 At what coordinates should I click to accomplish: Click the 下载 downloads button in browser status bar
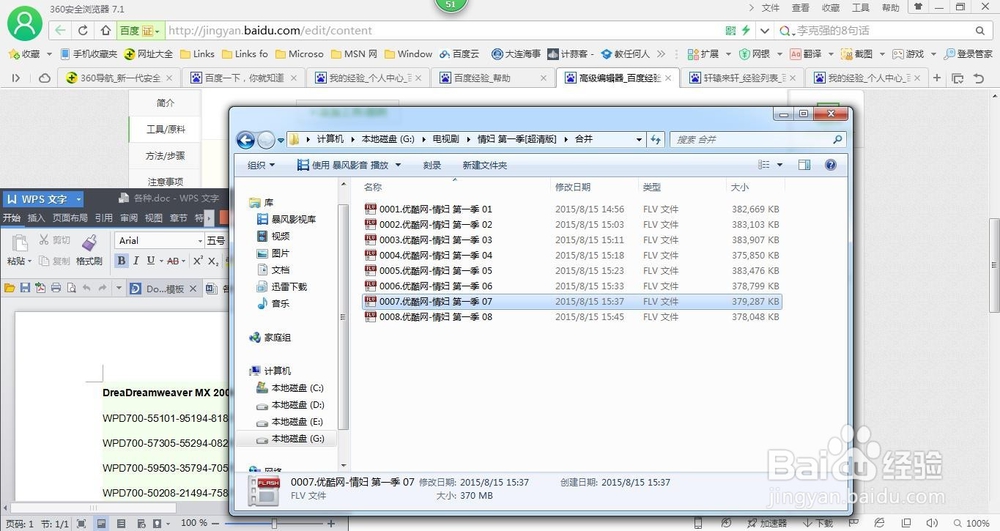pos(818,523)
